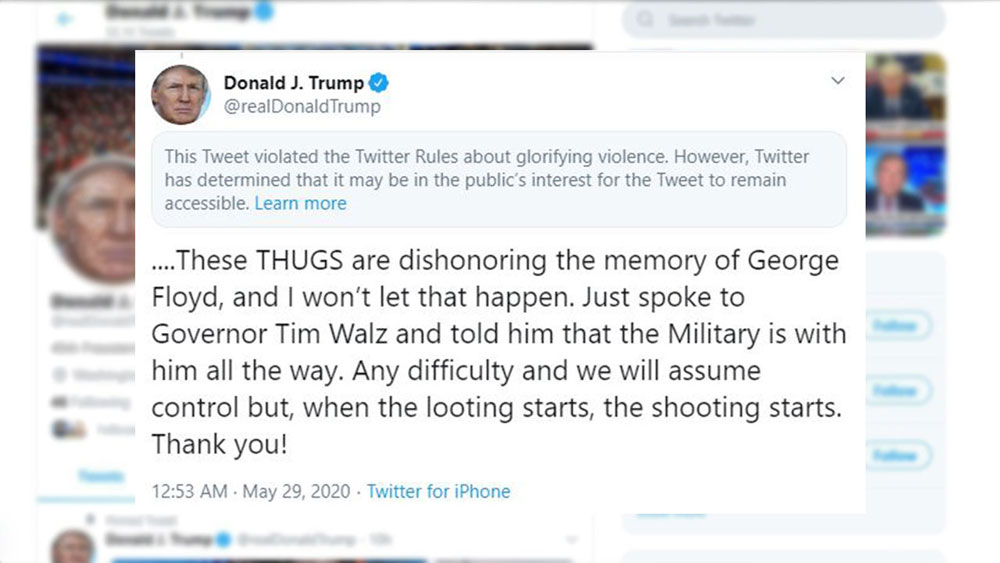Click the 12:53 AM · May 29, 2020 timestamp
The image size is (1000, 563).
(251, 491)
